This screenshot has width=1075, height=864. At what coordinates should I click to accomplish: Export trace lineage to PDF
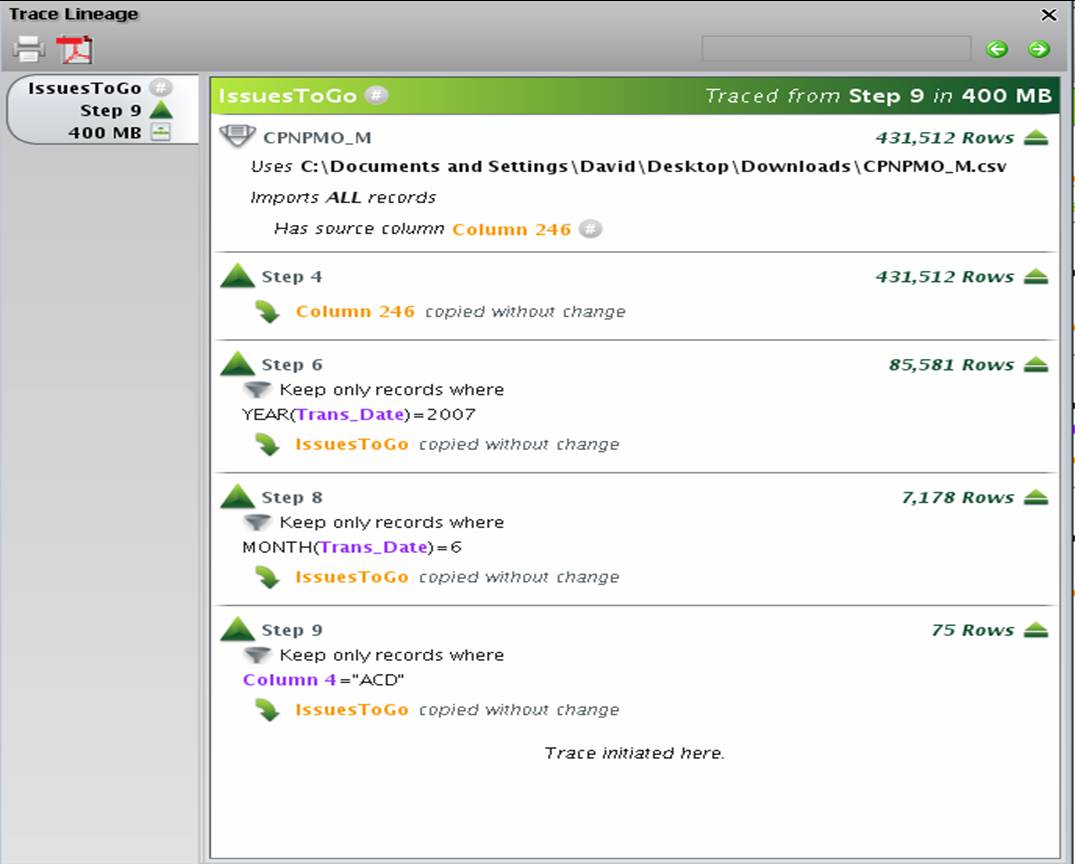[x=74, y=49]
